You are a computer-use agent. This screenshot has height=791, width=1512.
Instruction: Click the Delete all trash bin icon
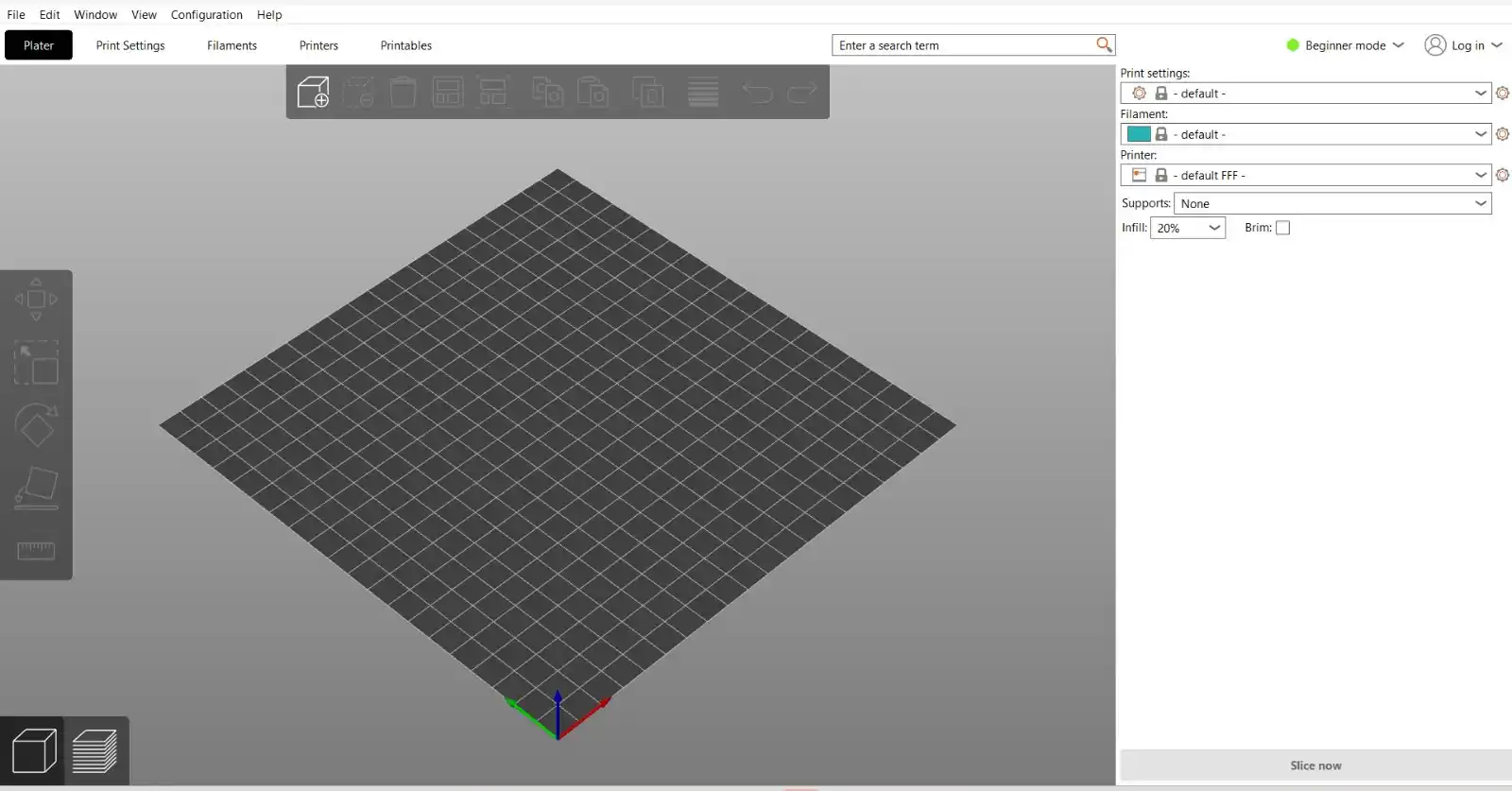coord(403,92)
